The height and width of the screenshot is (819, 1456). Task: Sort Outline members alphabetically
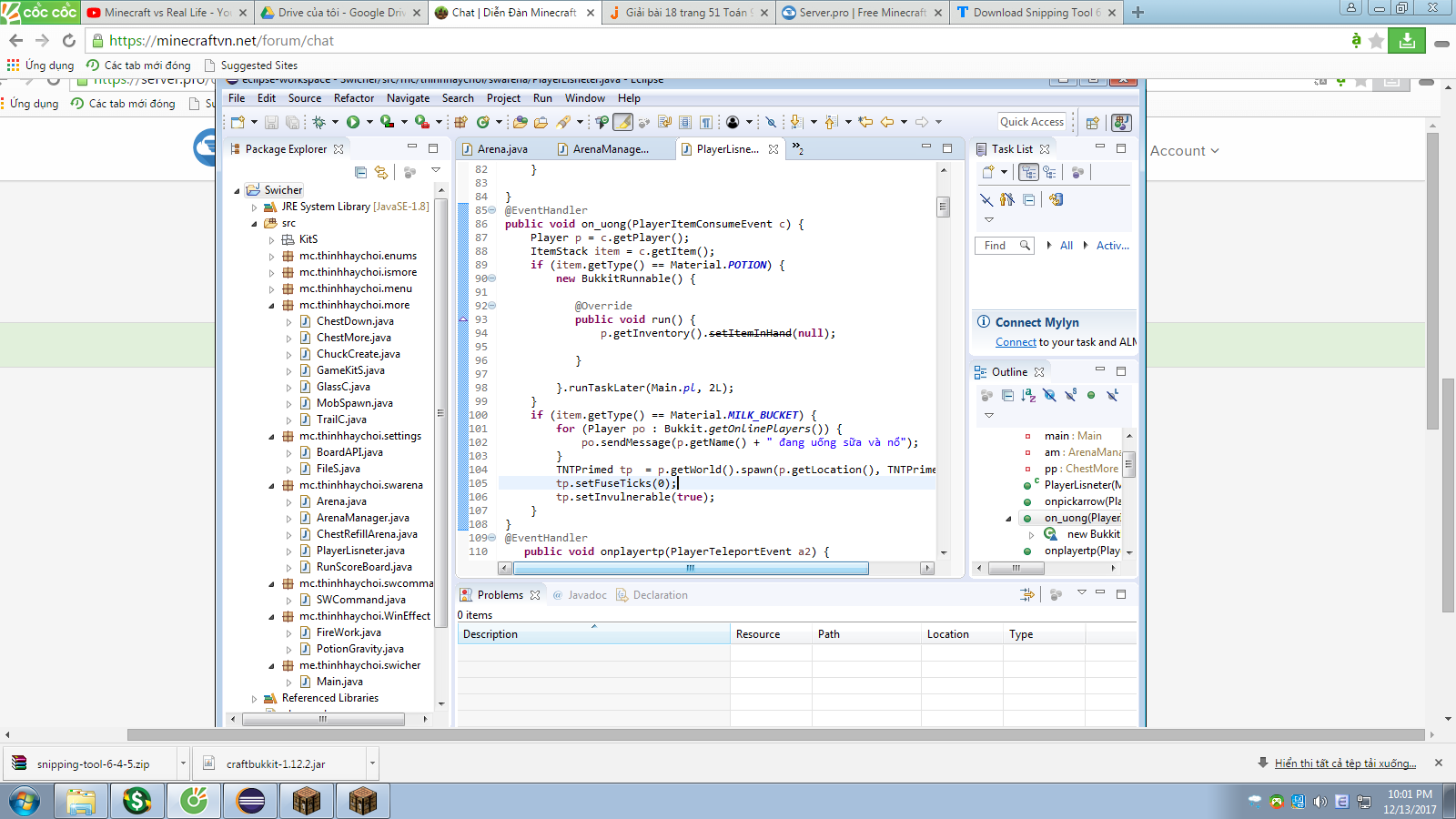tap(1028, 395)
